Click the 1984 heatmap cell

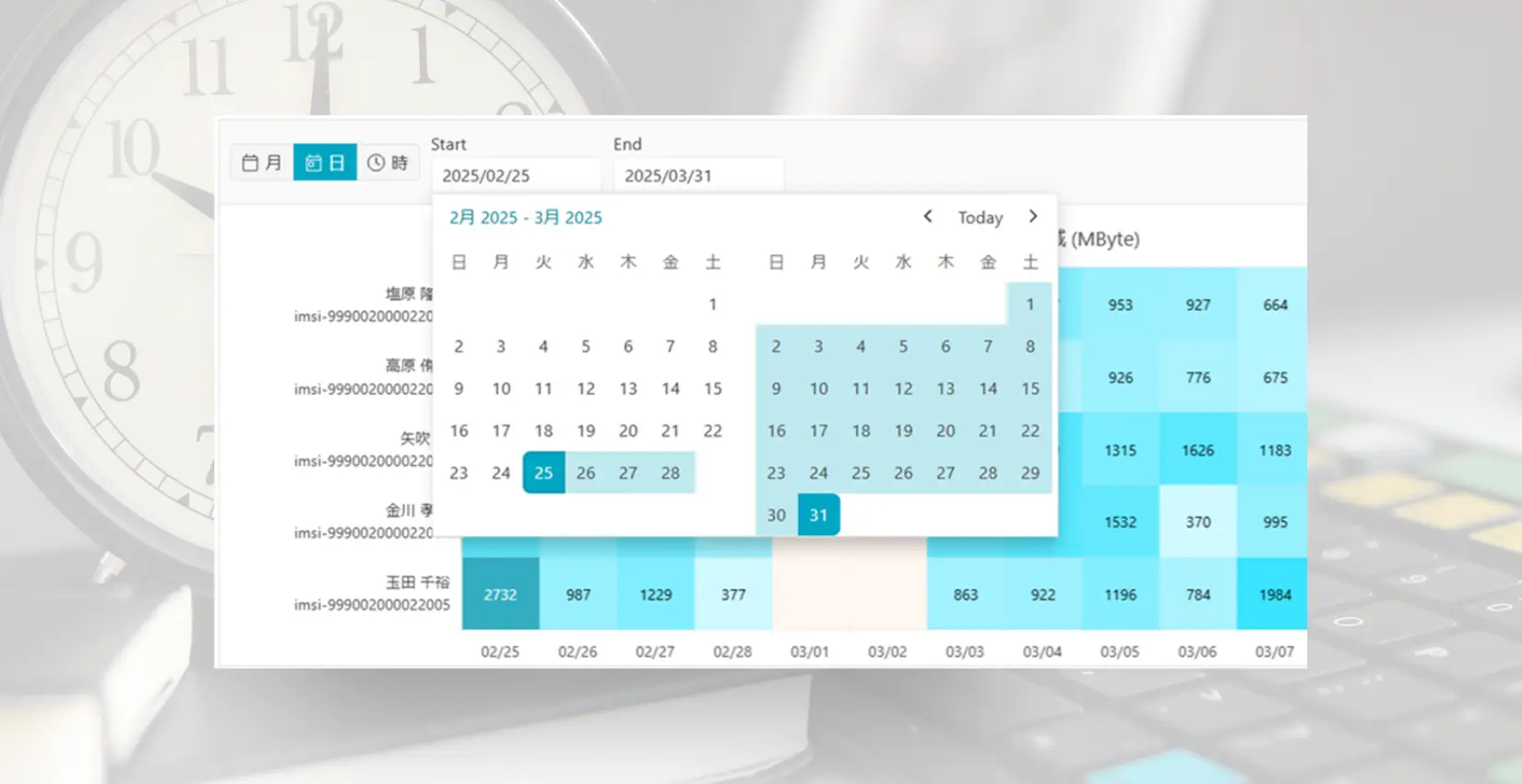tap(1275, 595)
